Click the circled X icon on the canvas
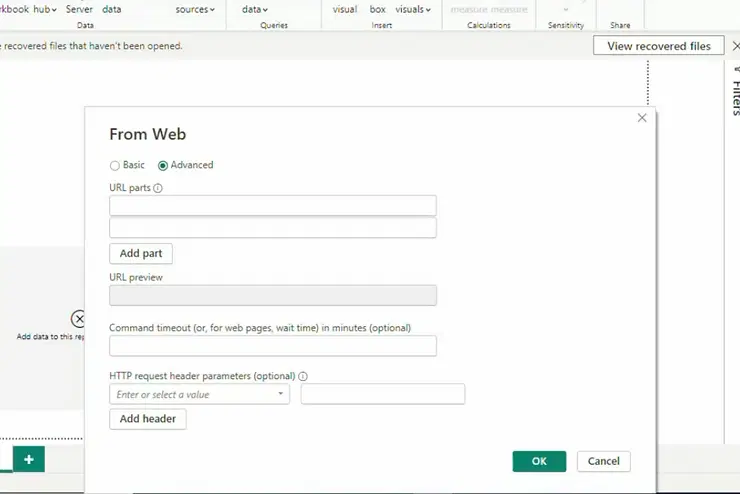The height and width of the screenshot is (494, 740). 79,319
